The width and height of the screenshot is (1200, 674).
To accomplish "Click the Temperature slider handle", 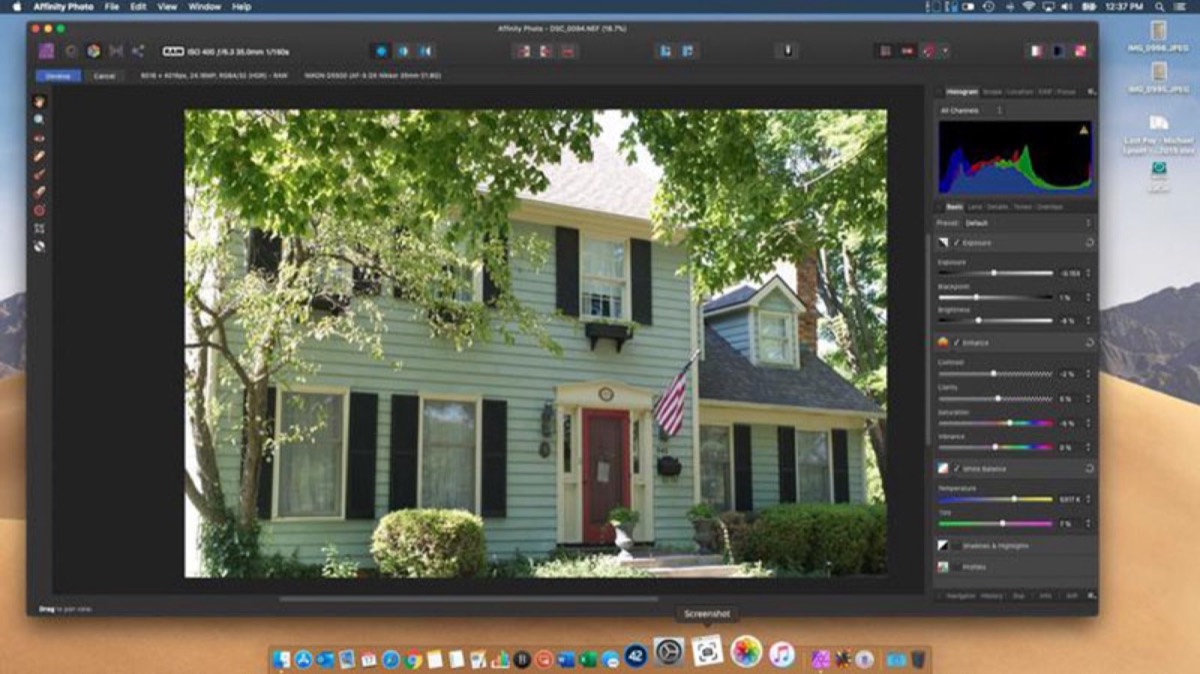I will click(1014, 498).
